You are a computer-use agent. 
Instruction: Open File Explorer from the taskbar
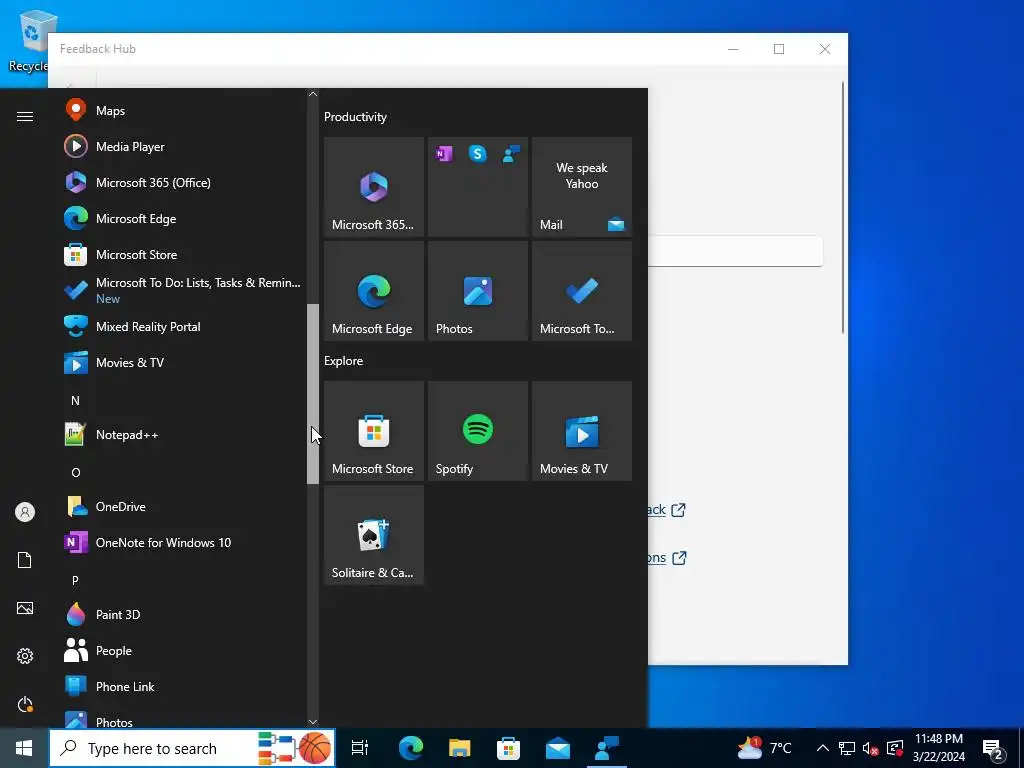(x=460, y=748)
